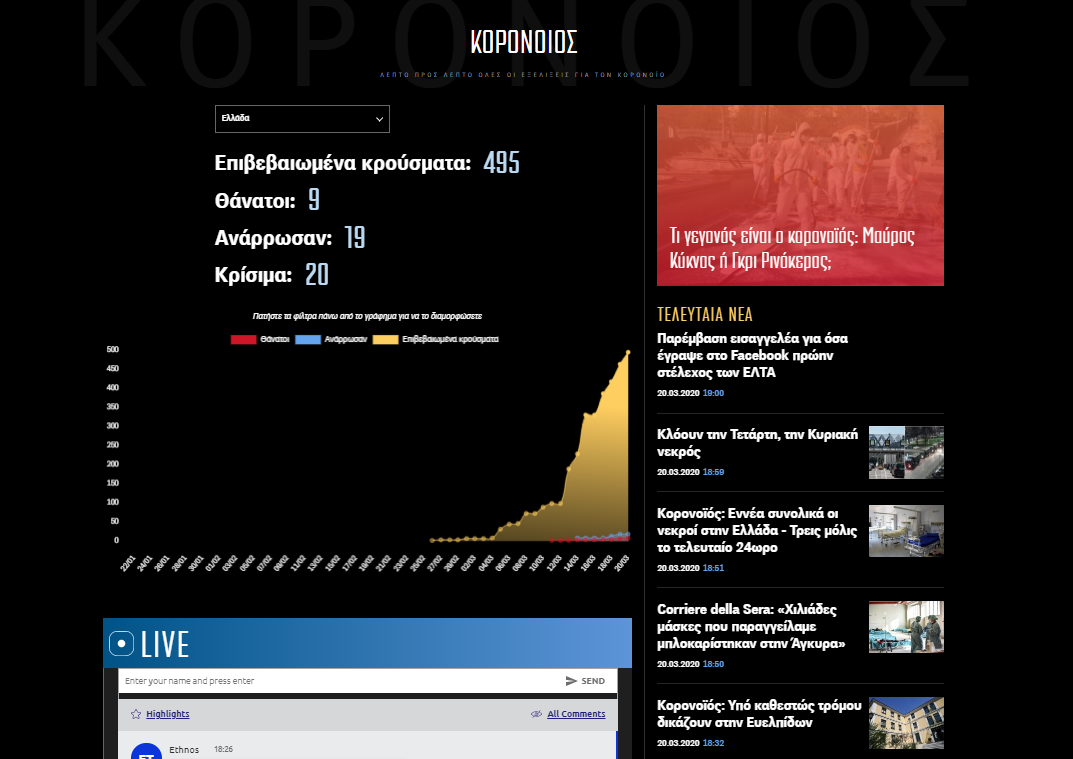Click the LIVE record indicator icon

click(121, 644)
